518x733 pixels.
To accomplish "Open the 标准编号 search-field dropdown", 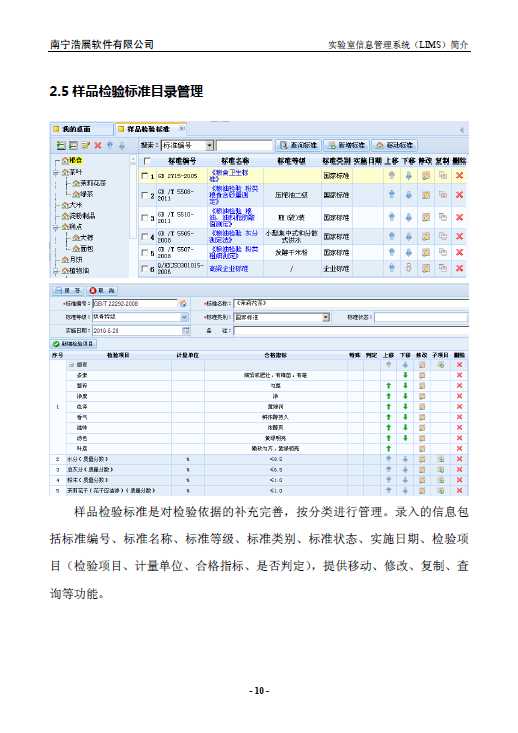I will click(x=209, y=145).
